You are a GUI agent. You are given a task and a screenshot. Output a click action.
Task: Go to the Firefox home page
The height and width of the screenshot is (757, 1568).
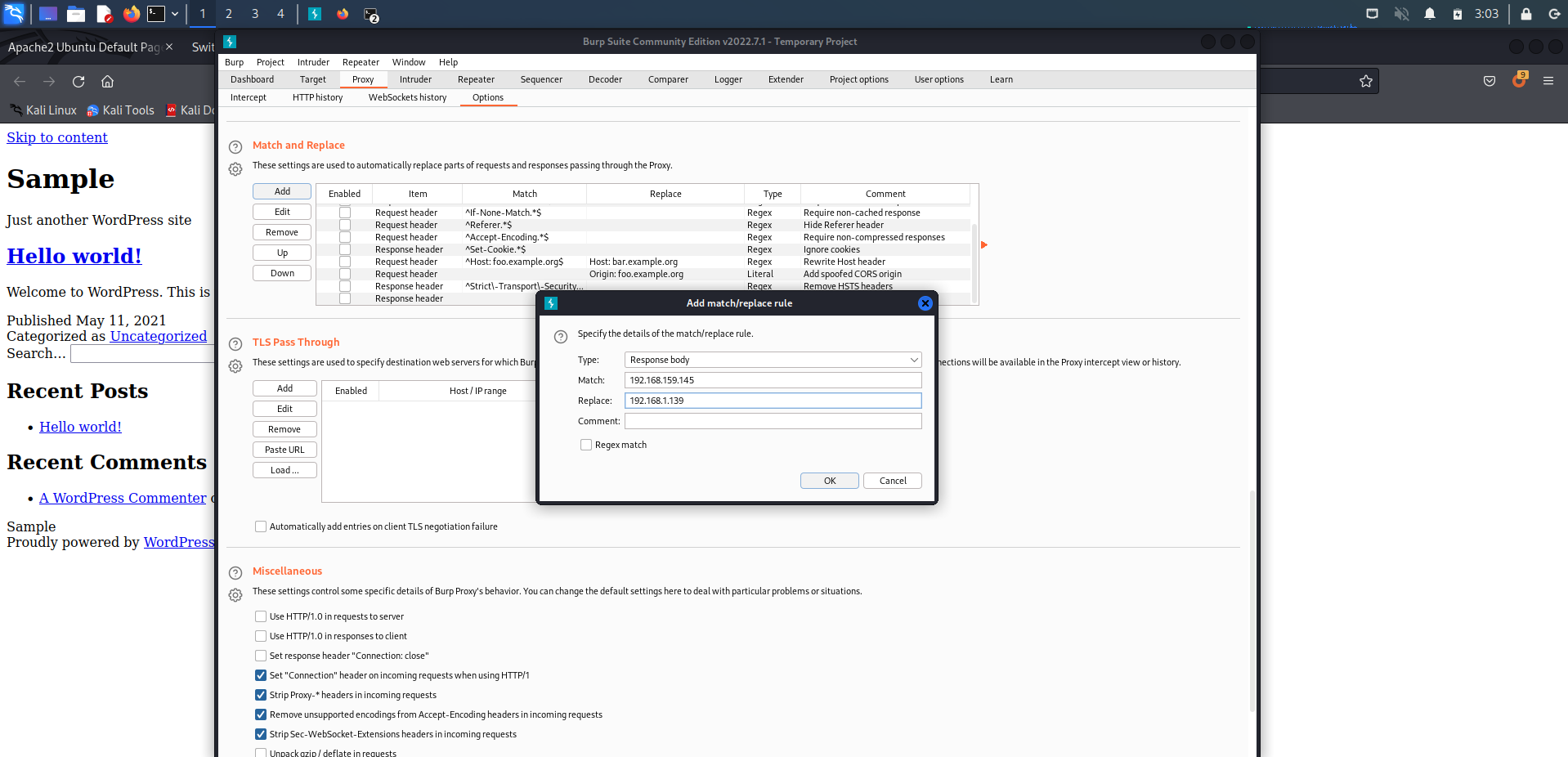click(x=107, y=82)
